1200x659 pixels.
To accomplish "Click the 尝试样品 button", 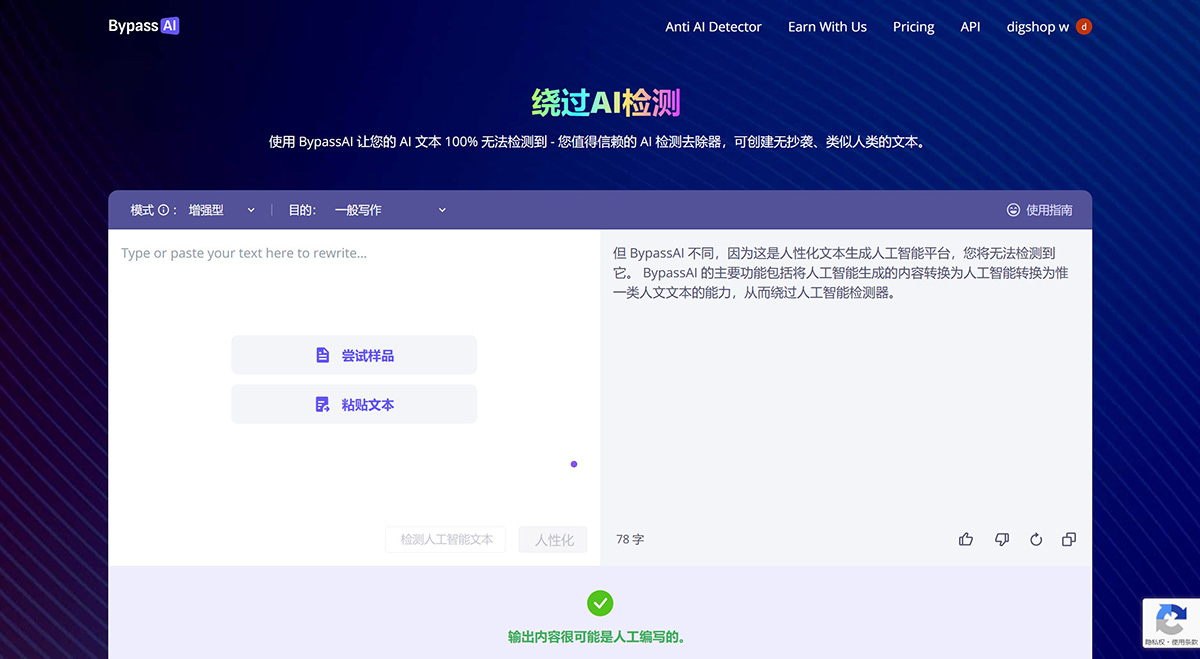I will [354, 355].
